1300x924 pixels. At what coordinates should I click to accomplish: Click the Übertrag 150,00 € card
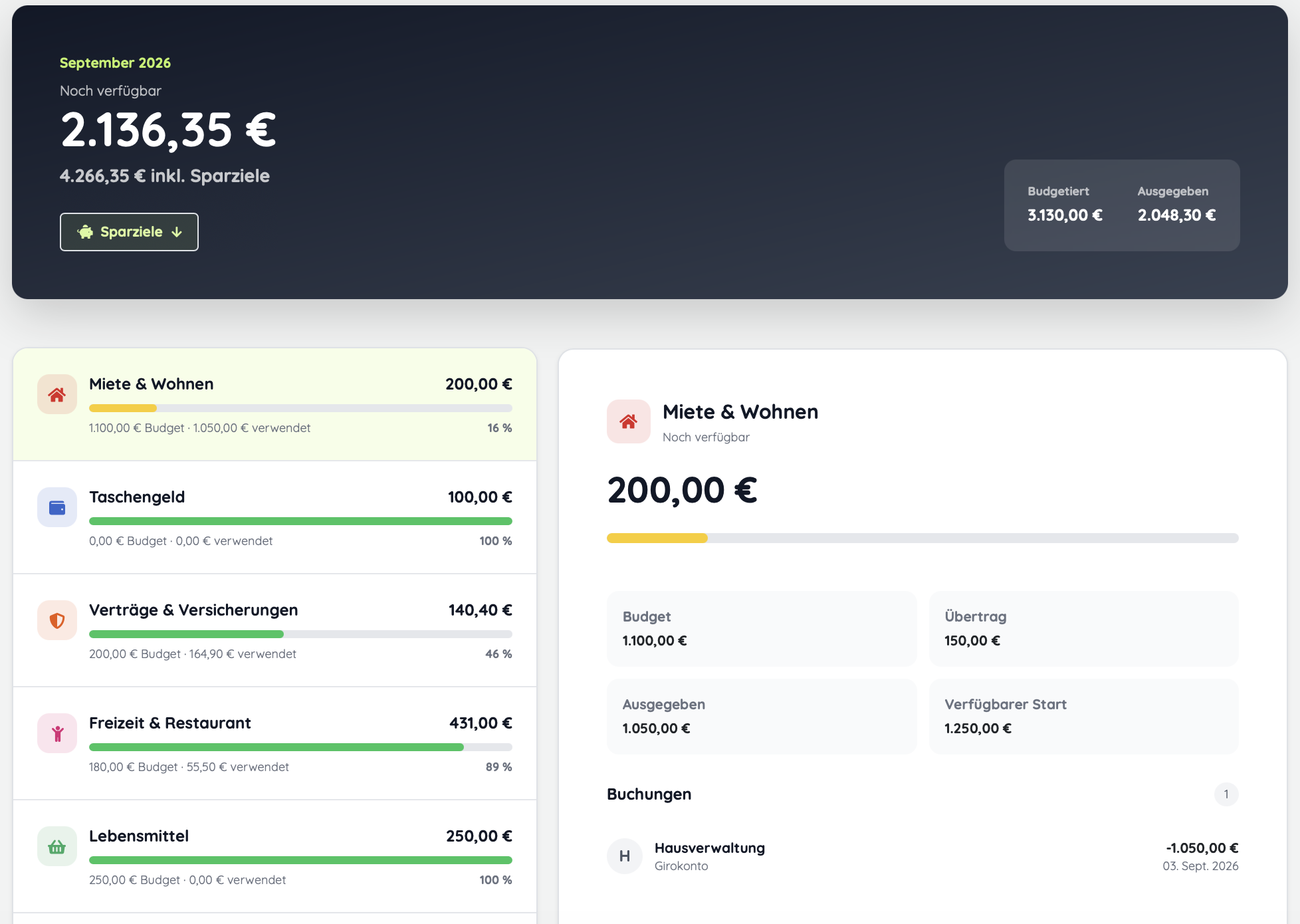coord(1084,628)
